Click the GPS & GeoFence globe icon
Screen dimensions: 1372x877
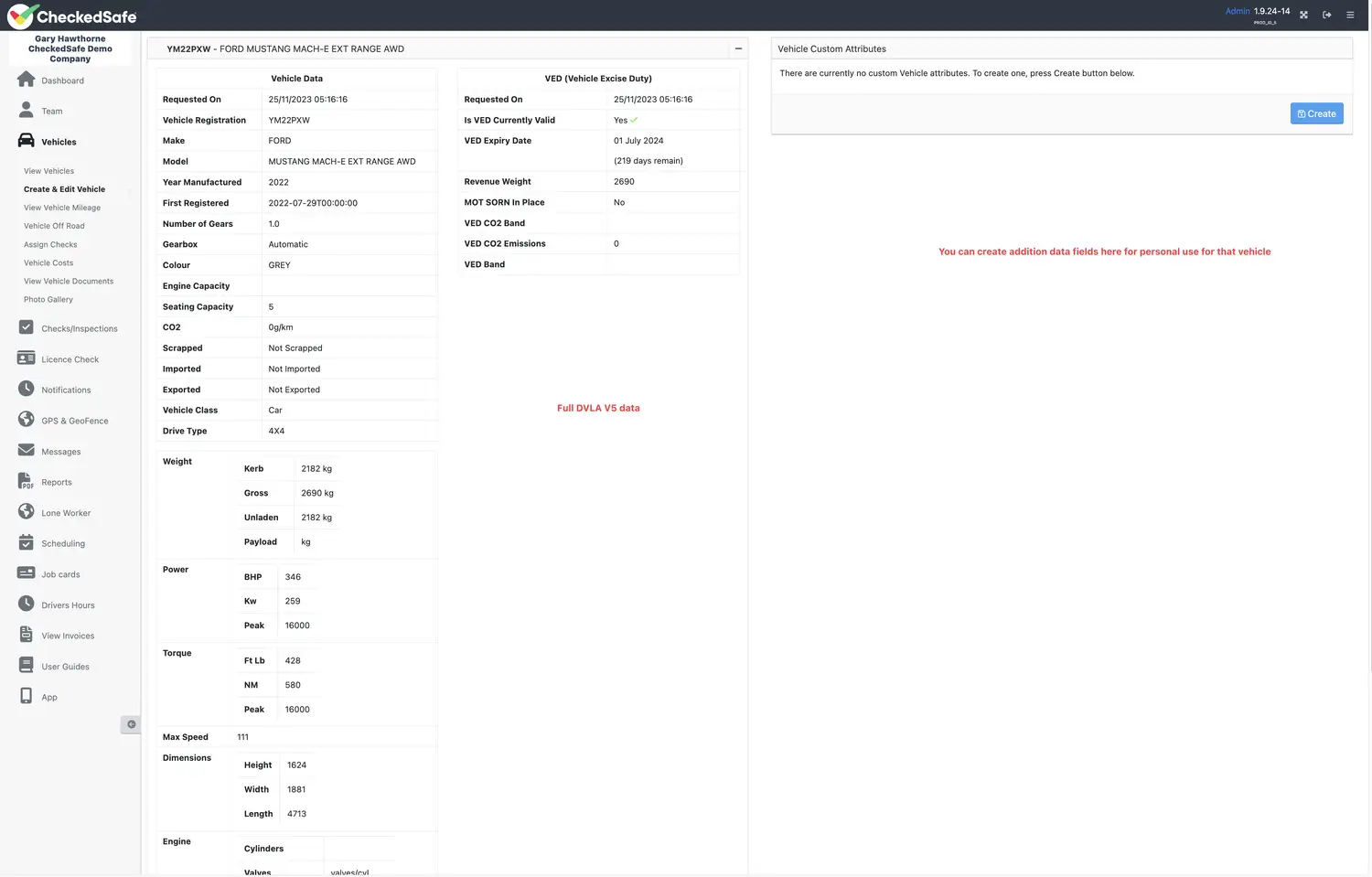27,420
